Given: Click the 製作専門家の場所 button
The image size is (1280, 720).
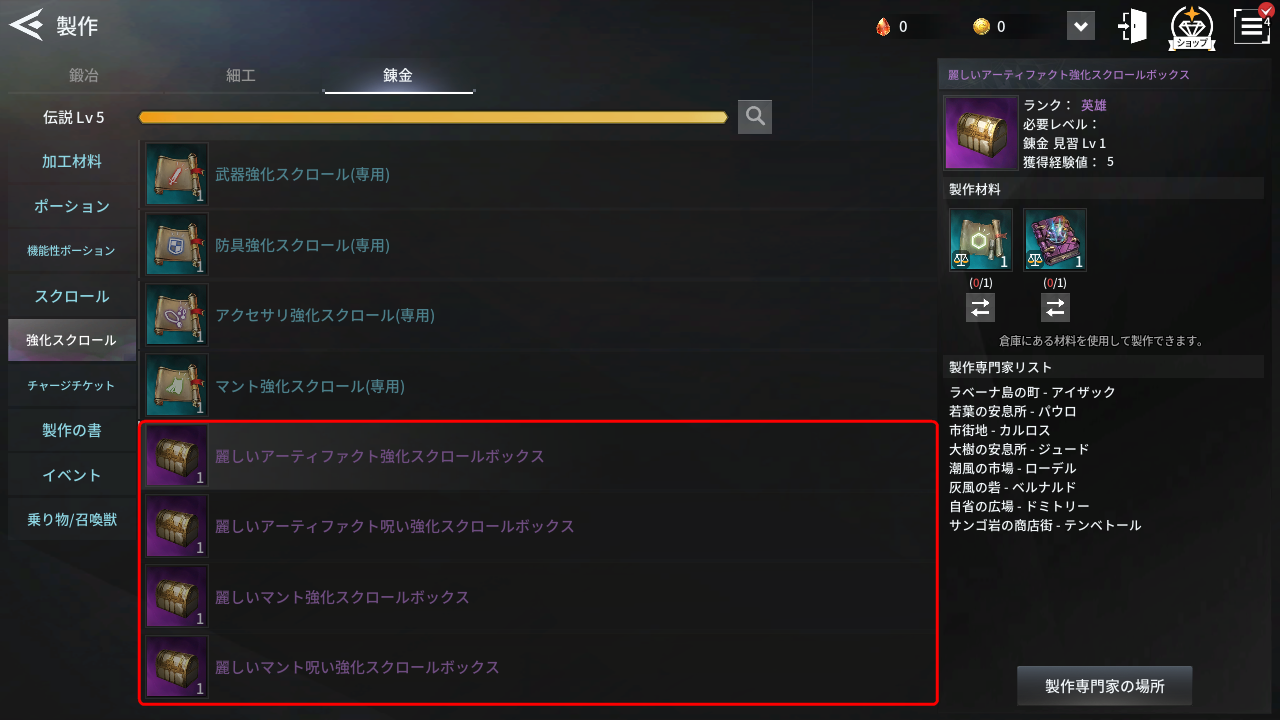Looking at the screenshot, I should (1105, 687).
